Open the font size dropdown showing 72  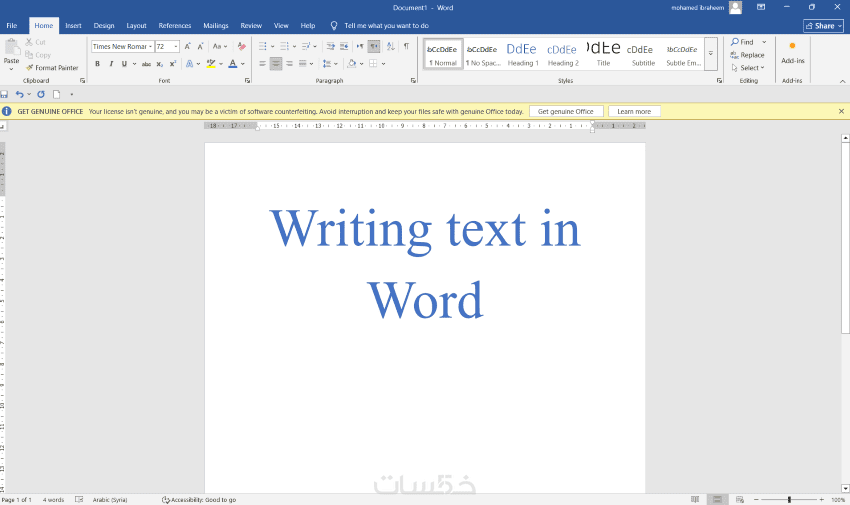[176, 46]
